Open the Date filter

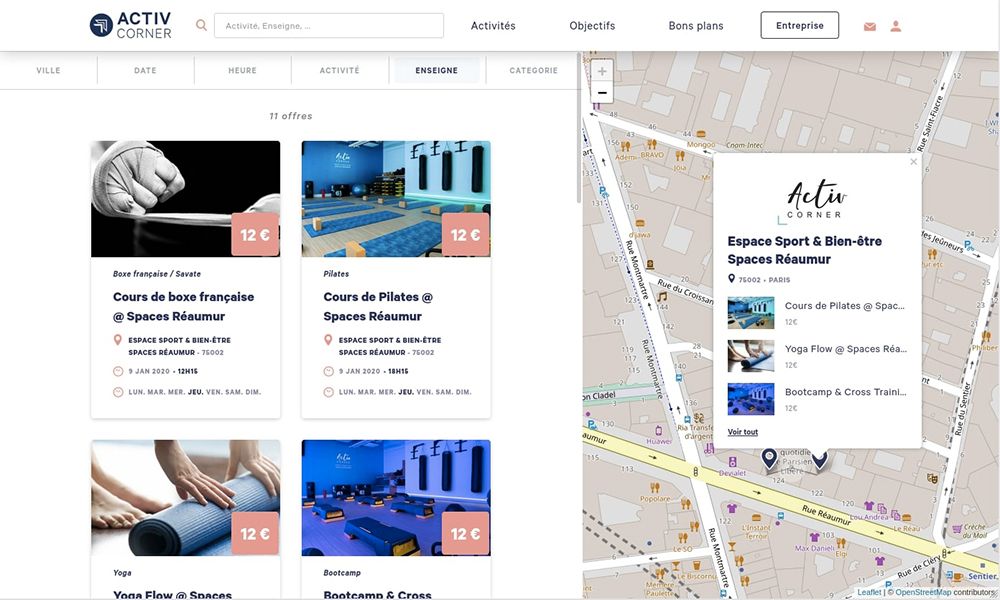145,71
